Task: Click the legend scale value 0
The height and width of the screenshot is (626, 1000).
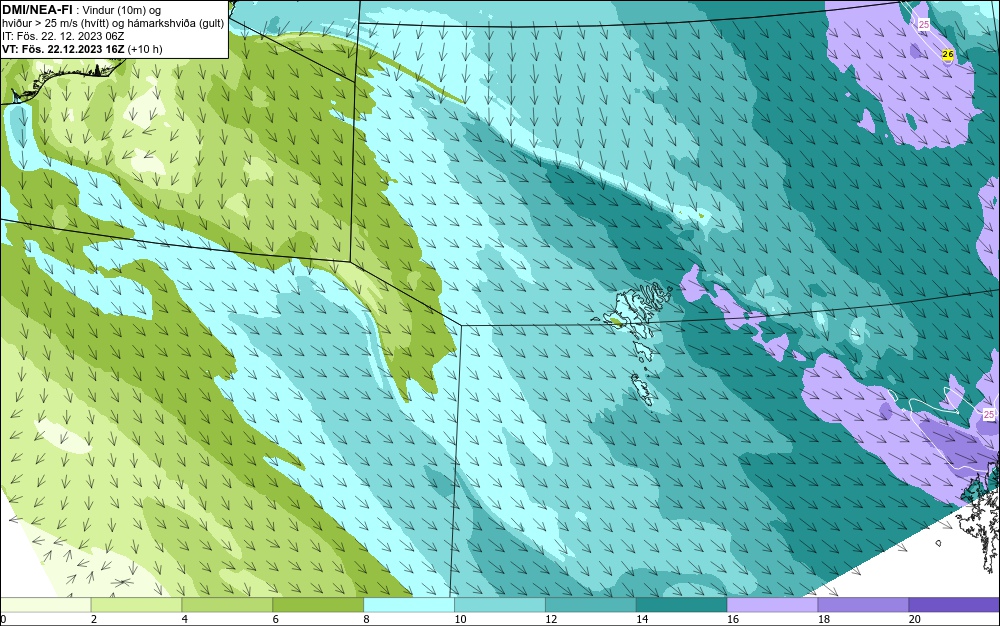Action: click(x=3, y=619)
